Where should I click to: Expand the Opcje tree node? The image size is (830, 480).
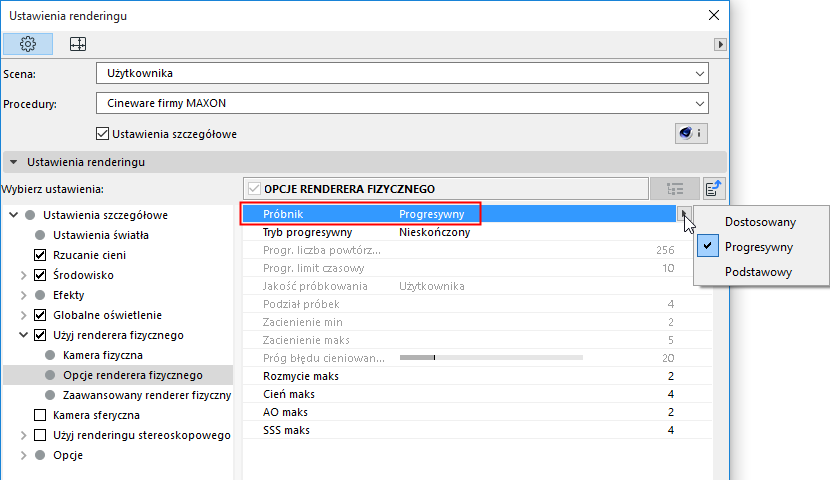pos(23,455)
